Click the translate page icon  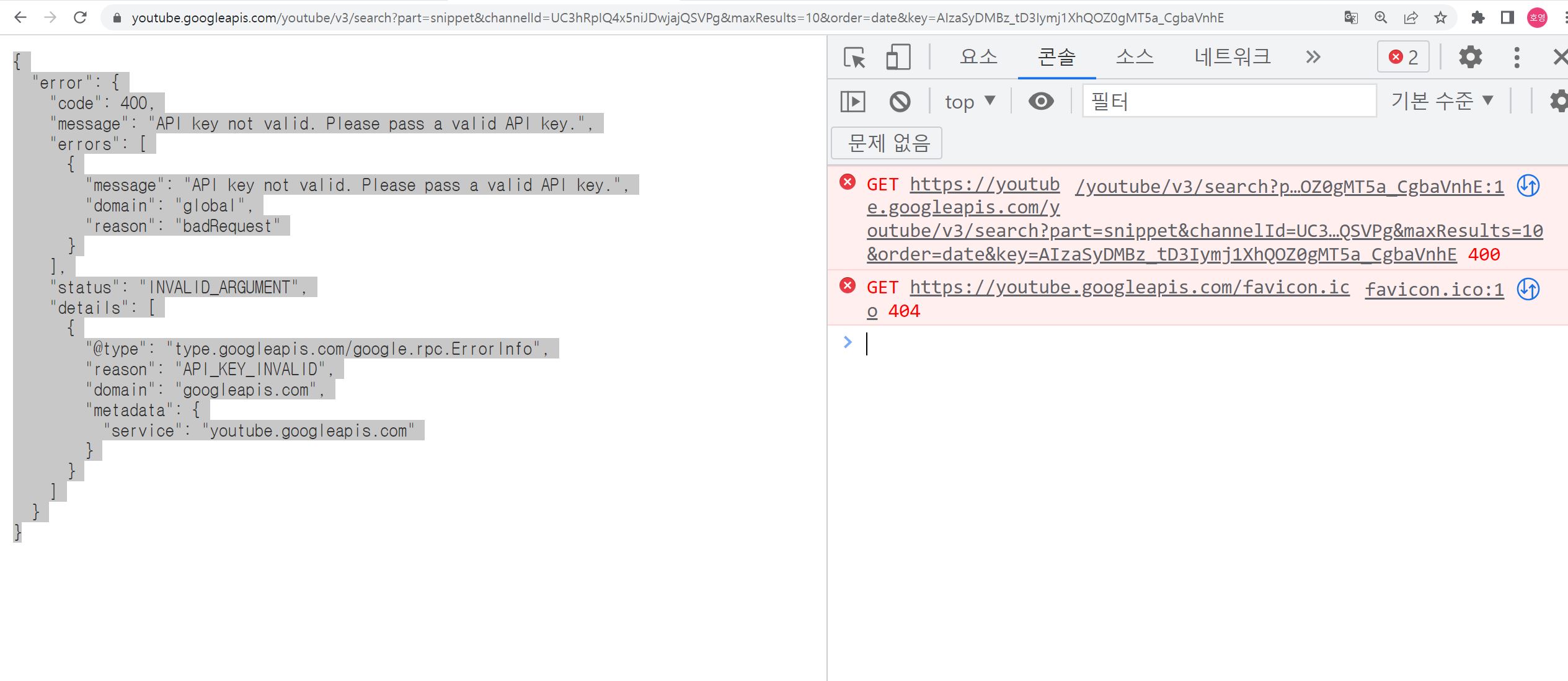[x=1351, y=17]
